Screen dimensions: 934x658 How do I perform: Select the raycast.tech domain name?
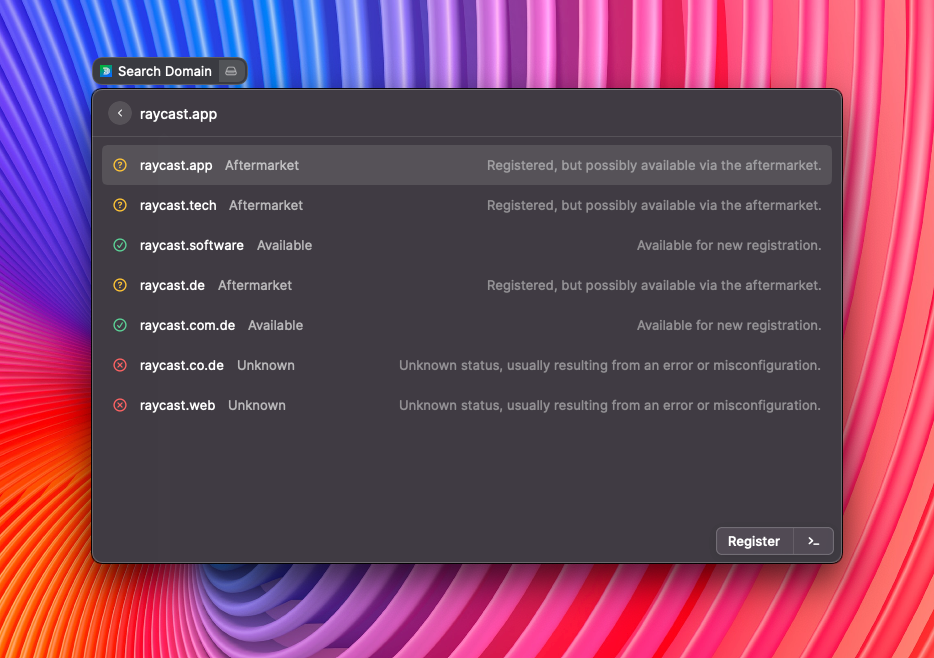178,205
